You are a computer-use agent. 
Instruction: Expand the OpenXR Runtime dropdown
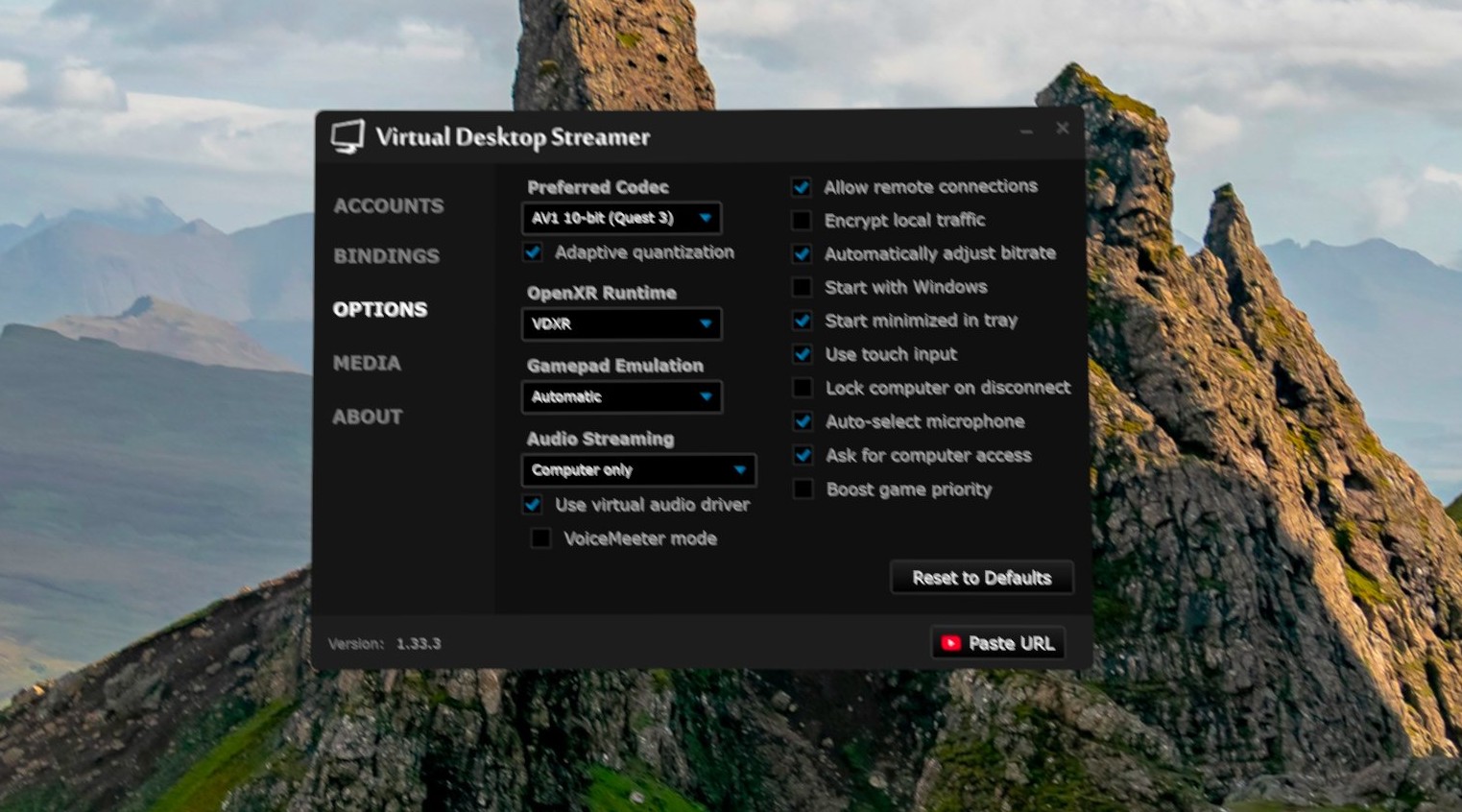click(621, 323)
